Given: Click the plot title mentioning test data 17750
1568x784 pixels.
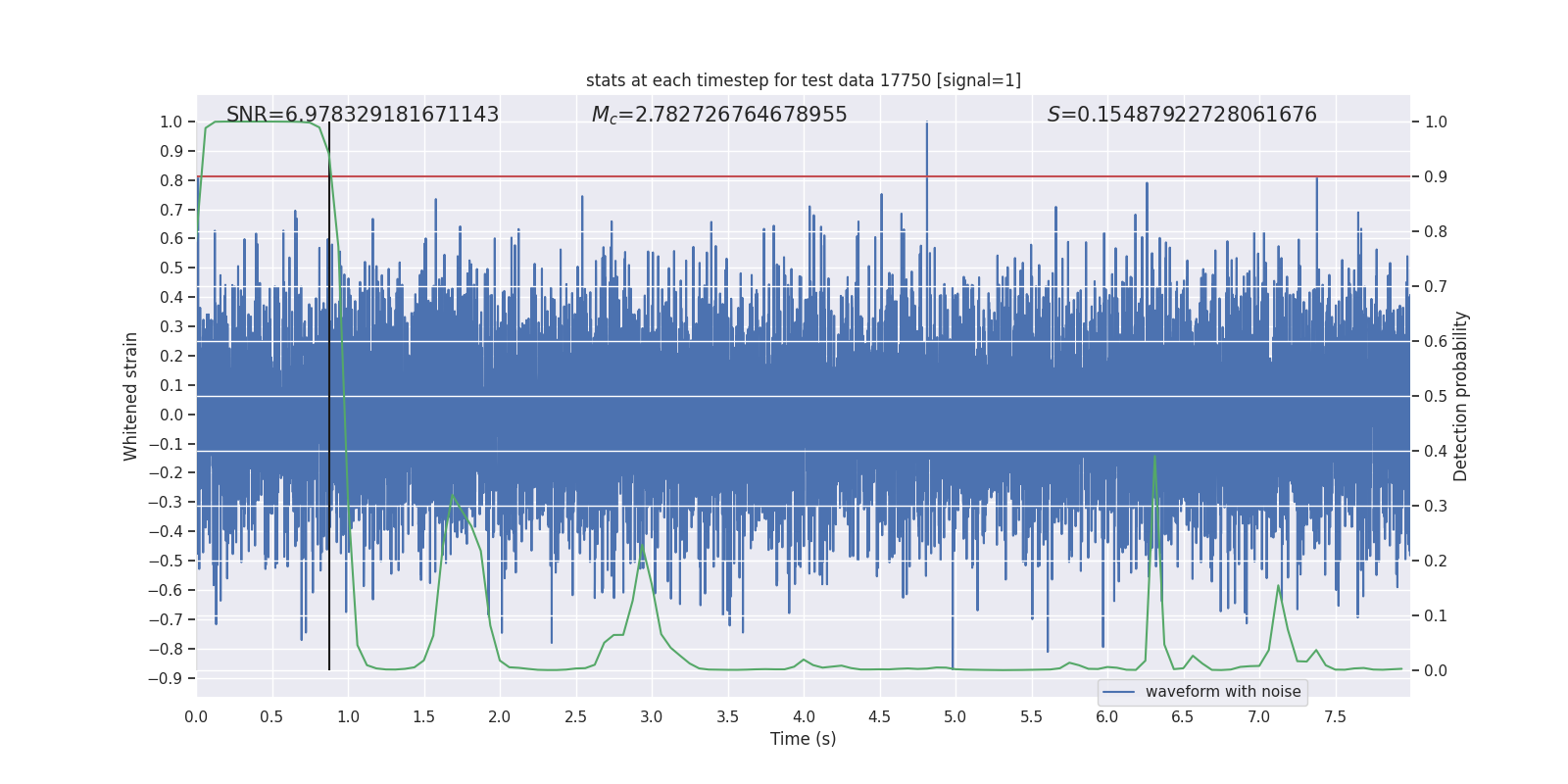Looking at the screenshot, I should [803, 80].
